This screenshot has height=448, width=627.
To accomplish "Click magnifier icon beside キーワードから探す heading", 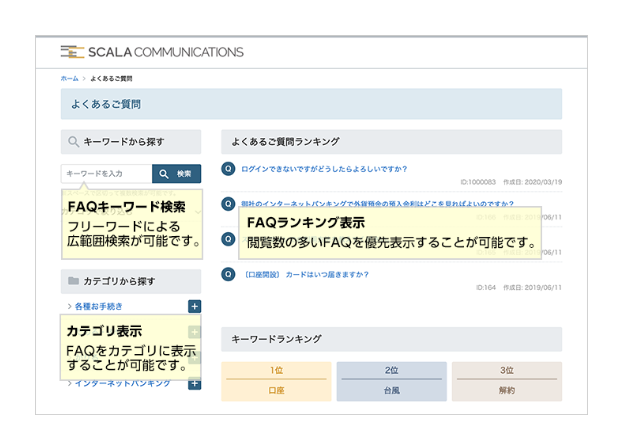I will click(73, 143).
